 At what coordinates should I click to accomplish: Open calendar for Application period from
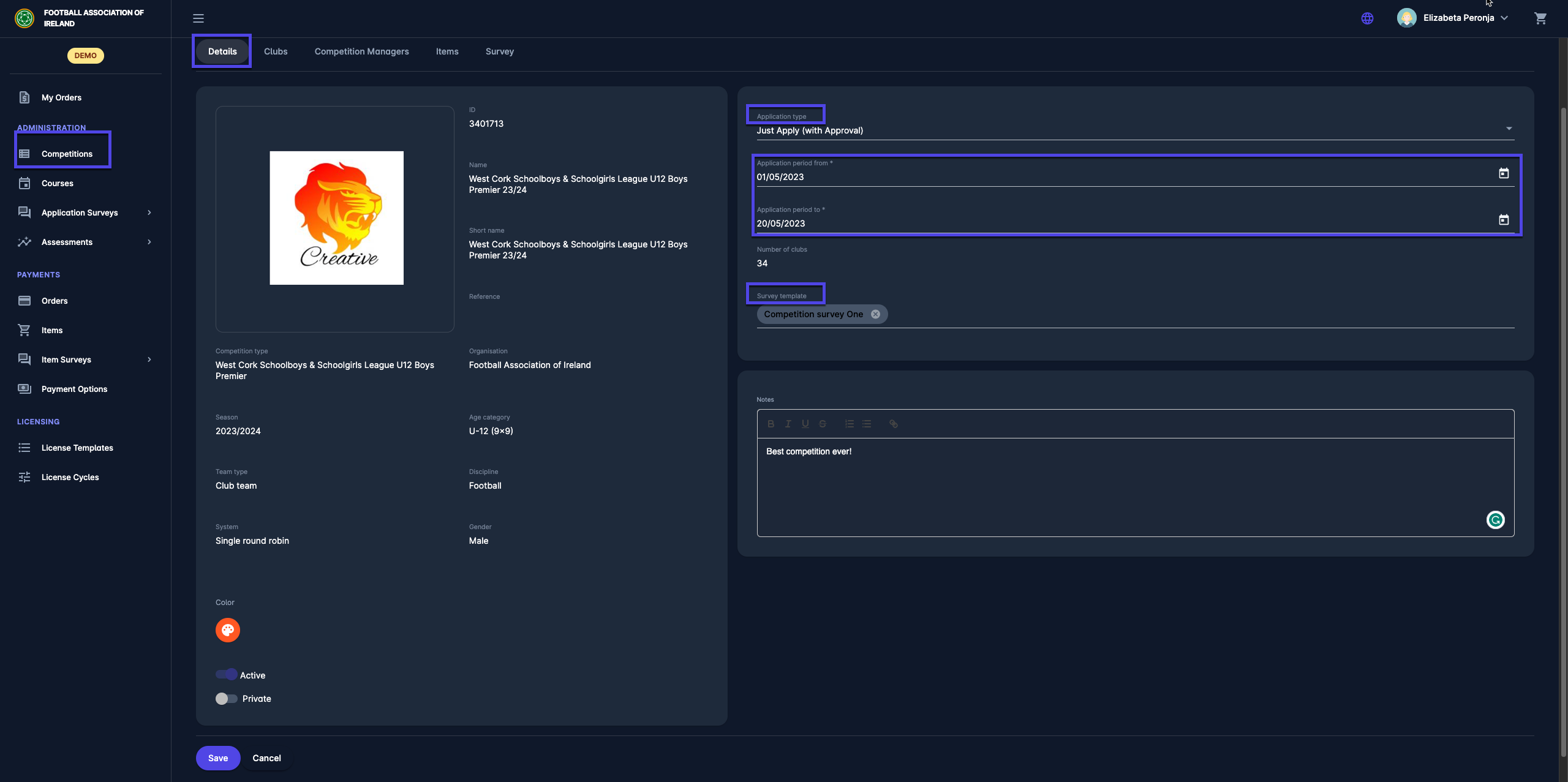(1503, 174)
